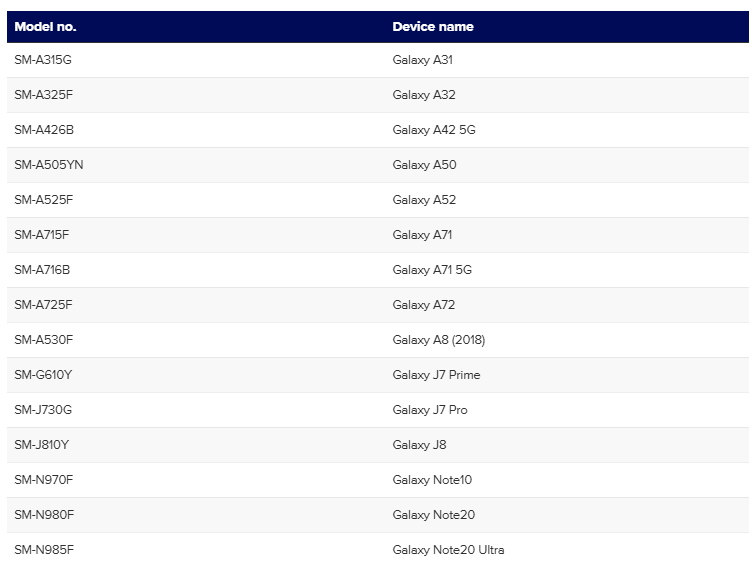Screen dimensions: 756x567
Task: Click the 'Device name' column header
Action: pos(432,27)
